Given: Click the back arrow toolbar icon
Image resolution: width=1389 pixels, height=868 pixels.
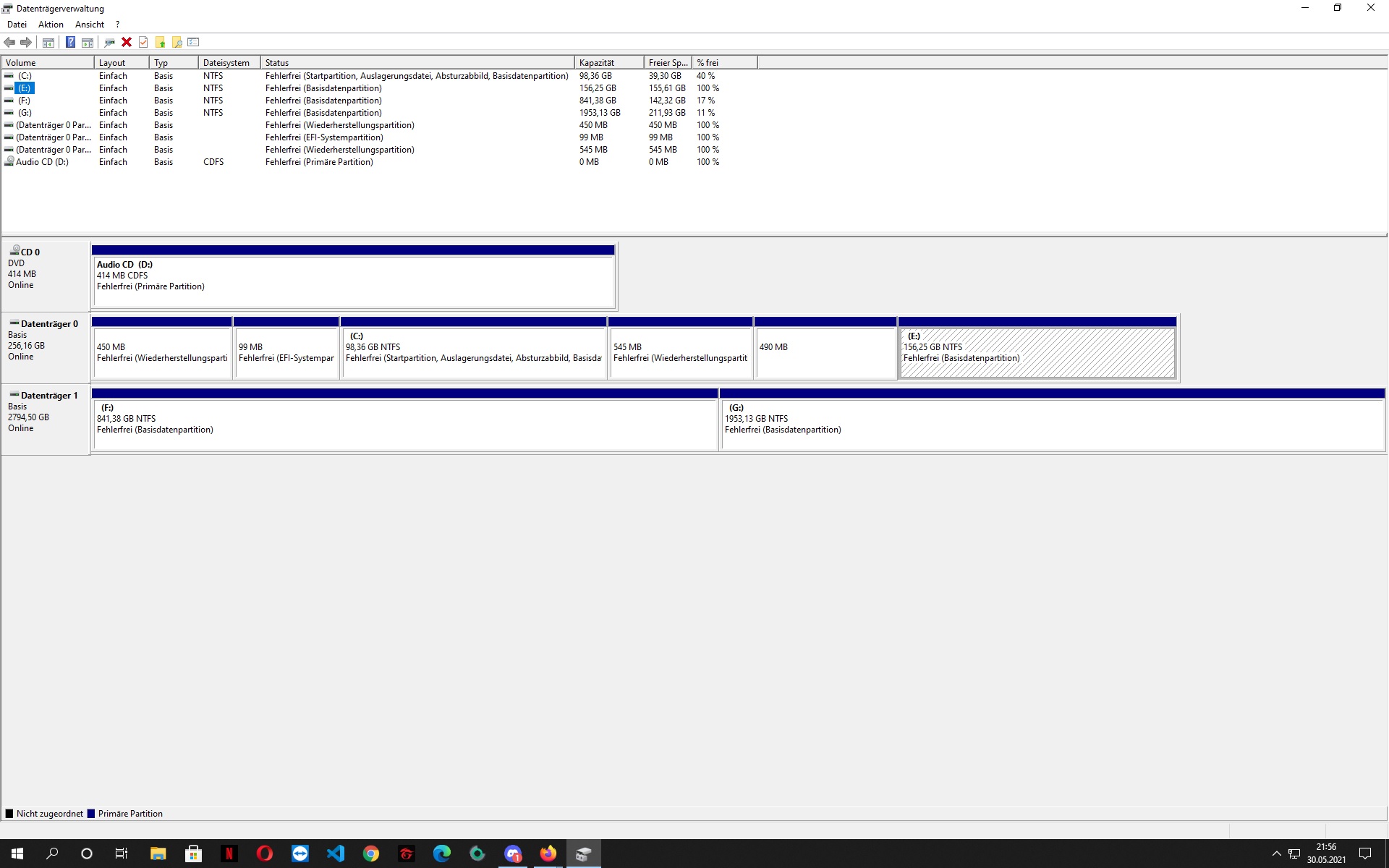Looking at the screenshot, I should coord(10,43).
